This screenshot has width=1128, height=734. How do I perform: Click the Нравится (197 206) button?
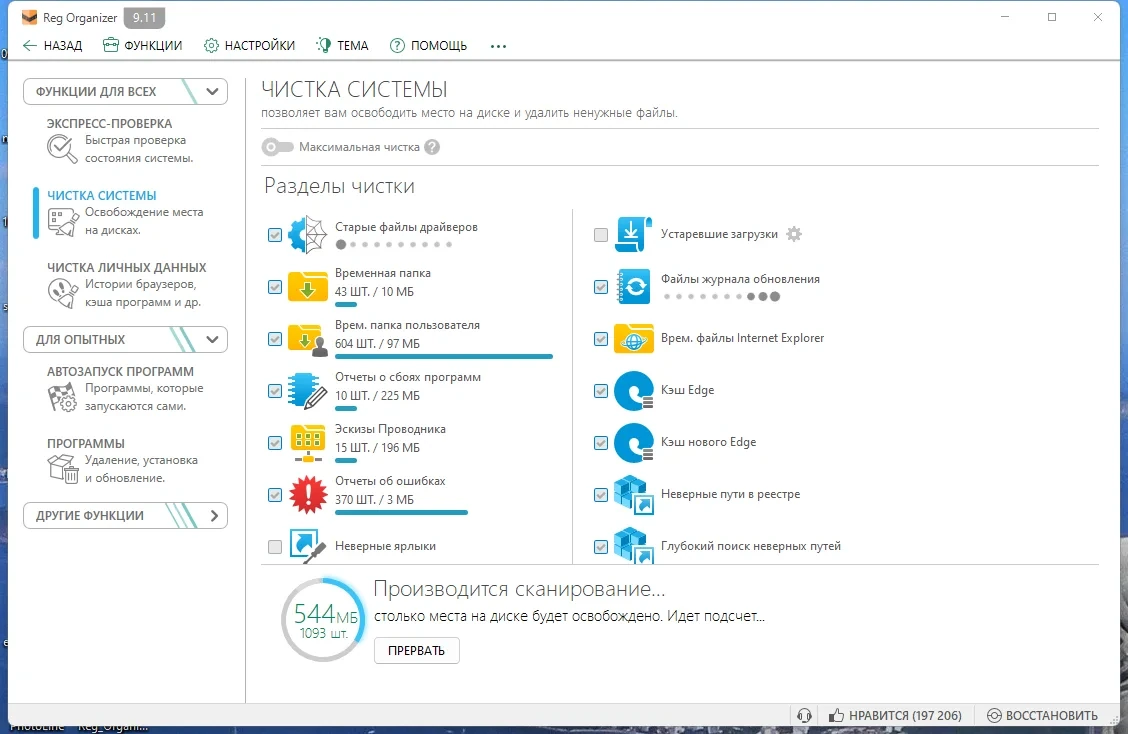tap(895, 715)
